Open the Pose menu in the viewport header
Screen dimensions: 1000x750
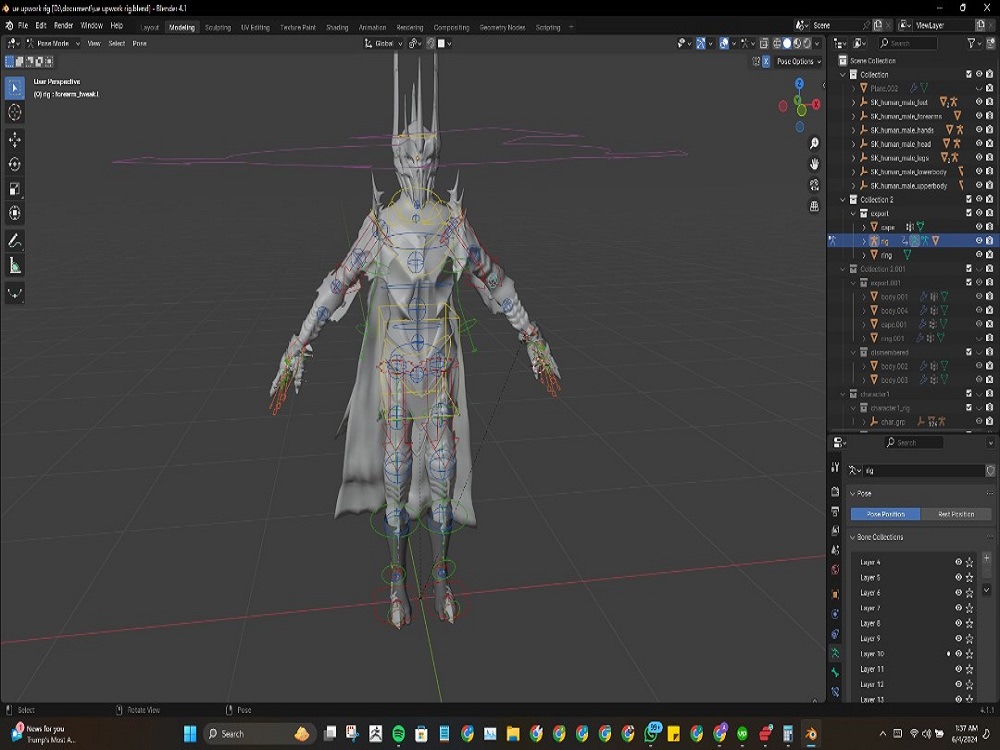coord(140,43)
